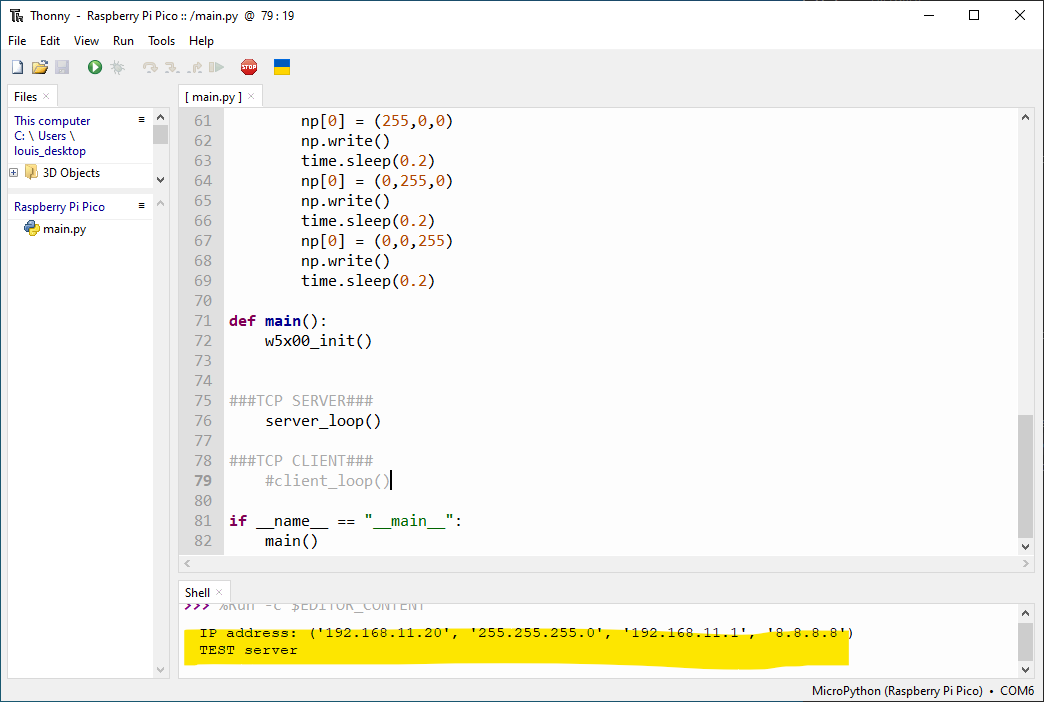Screen dimensions: 1044x702
Task: Click editor scroll up arrow
Action: click(1025, 117)
